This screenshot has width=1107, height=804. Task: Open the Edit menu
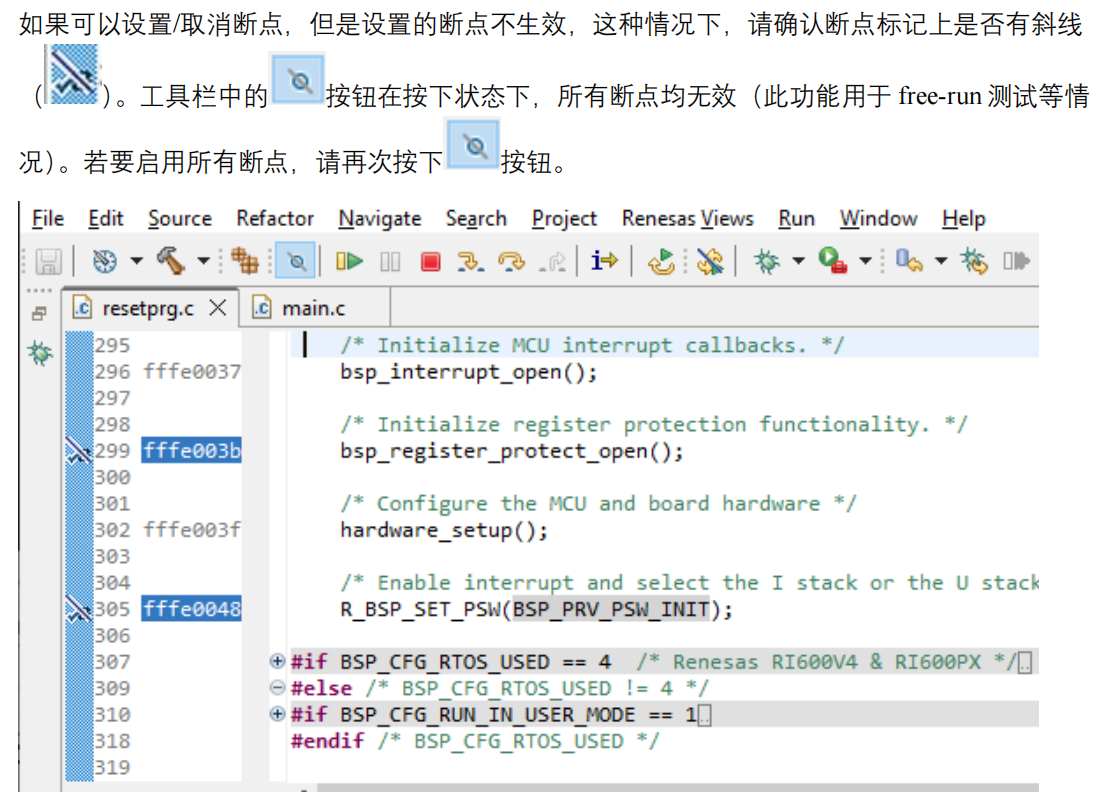106,219
